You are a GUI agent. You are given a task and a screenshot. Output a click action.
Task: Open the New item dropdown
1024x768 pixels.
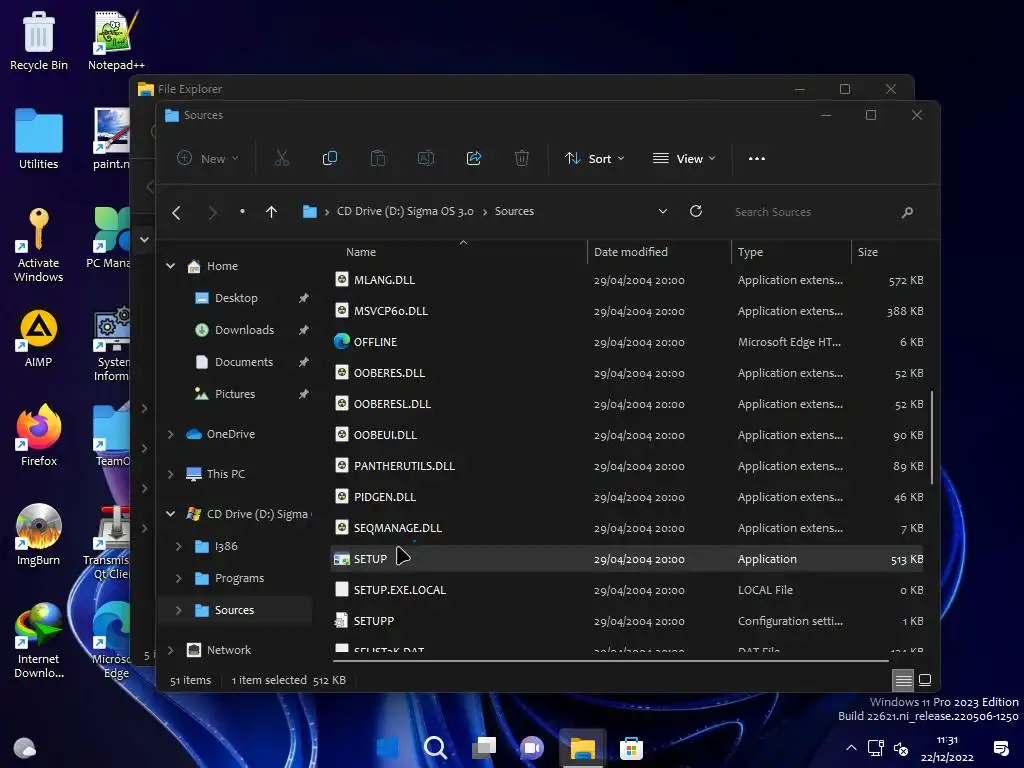point(208,158)
